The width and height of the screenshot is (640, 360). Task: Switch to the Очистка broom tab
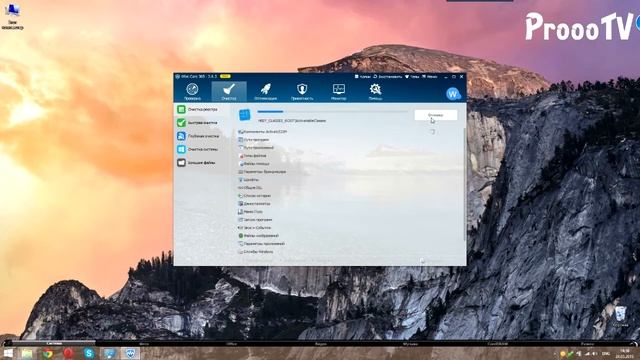point(229,91)
